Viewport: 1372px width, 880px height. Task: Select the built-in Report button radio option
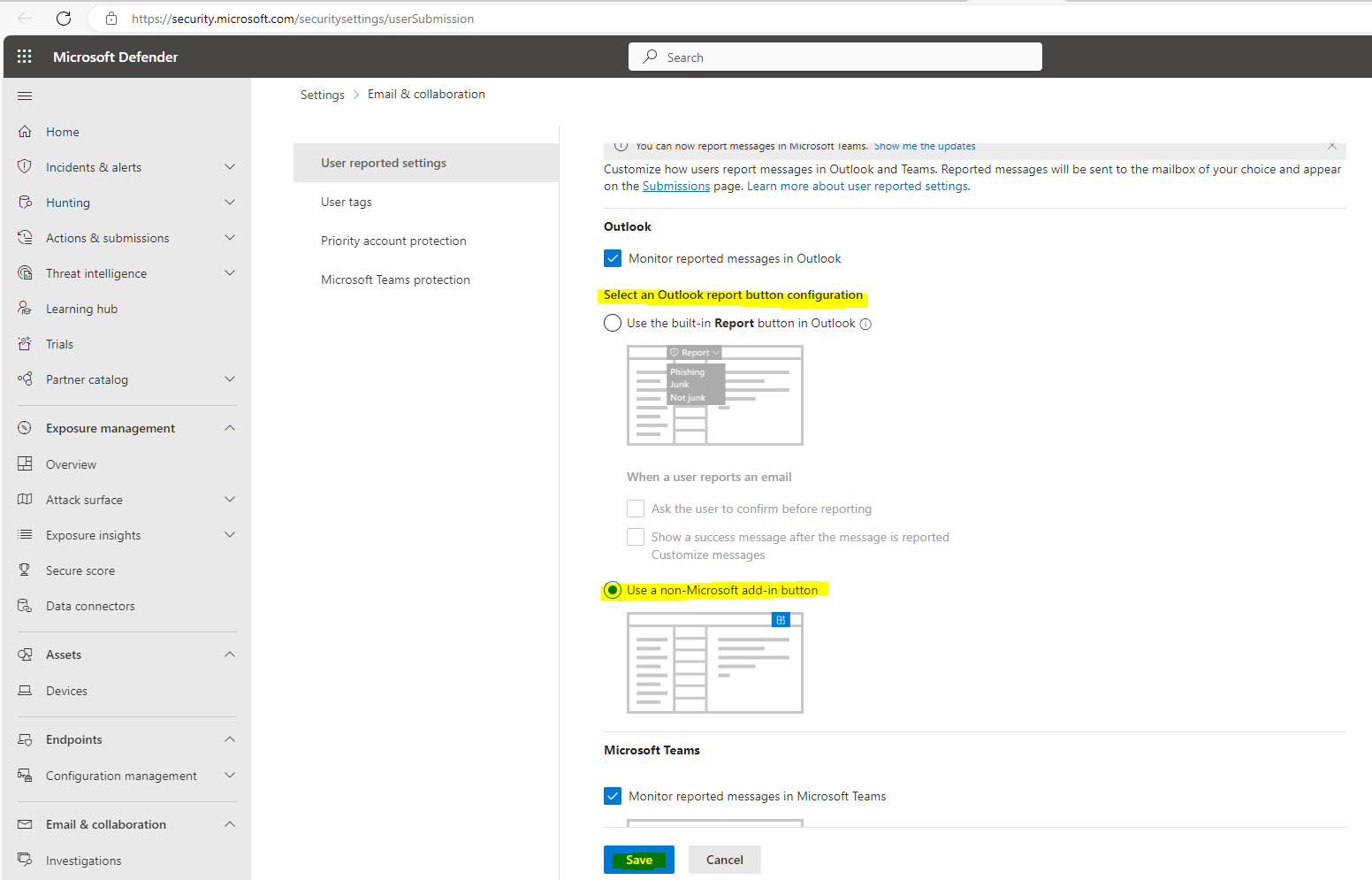point(613,323)
